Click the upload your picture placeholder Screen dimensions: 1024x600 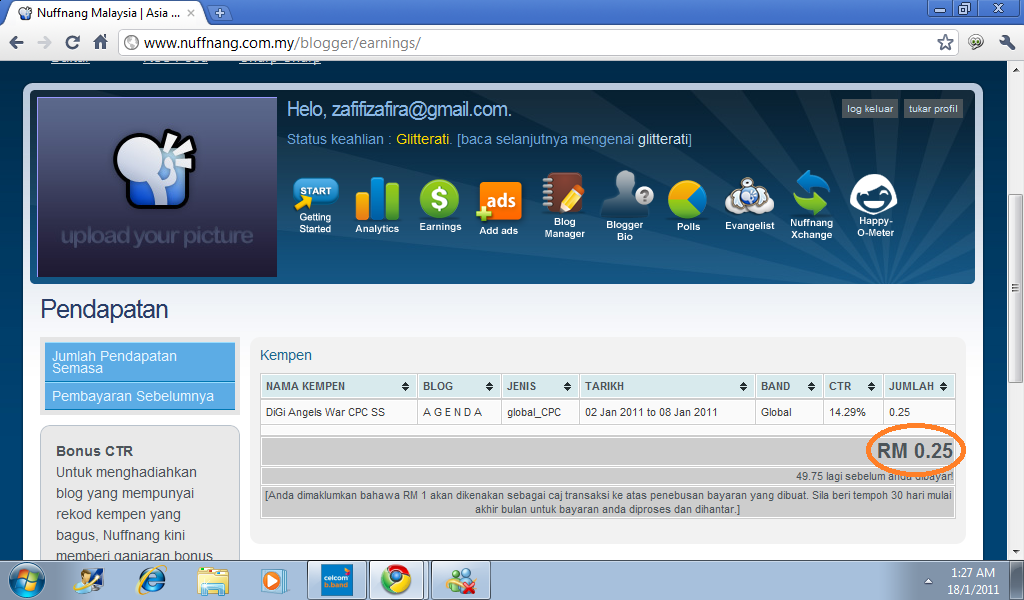[x=157, y=187]
